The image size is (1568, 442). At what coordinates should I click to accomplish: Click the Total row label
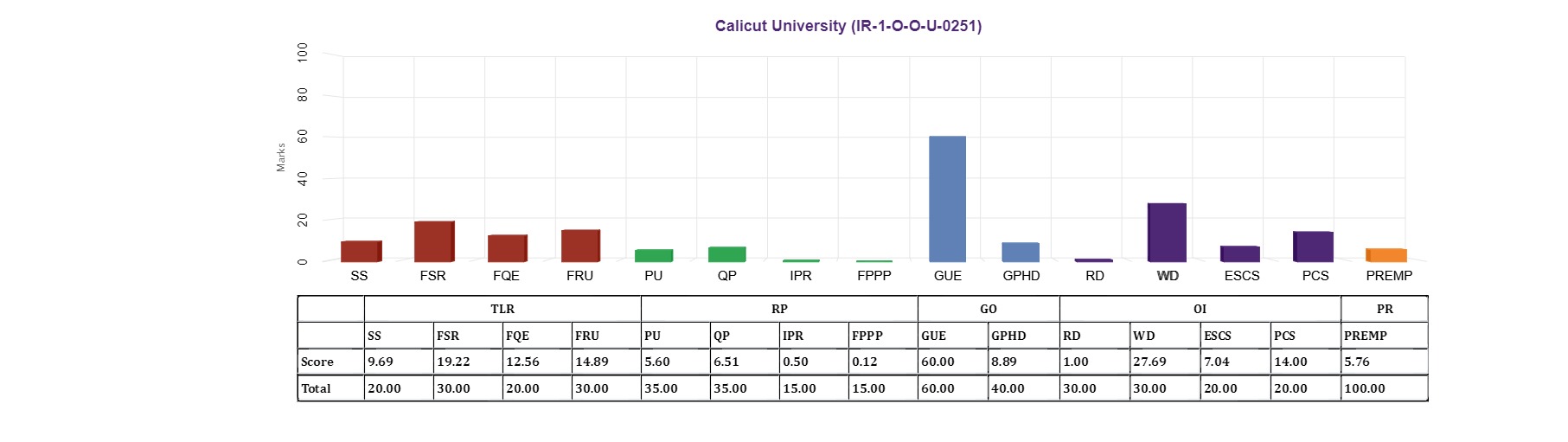[317, 388]
